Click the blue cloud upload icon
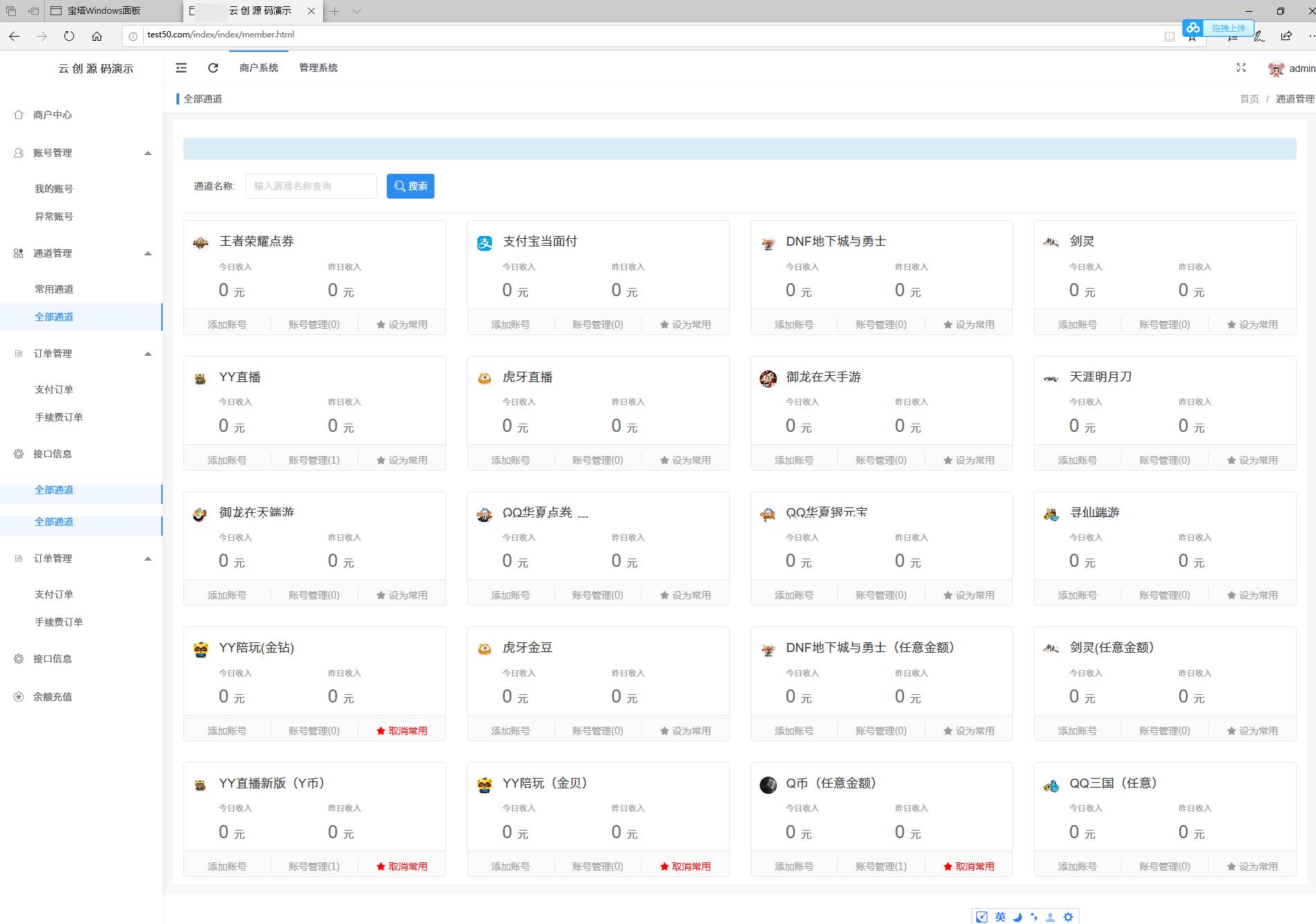 coord(1193,28)
